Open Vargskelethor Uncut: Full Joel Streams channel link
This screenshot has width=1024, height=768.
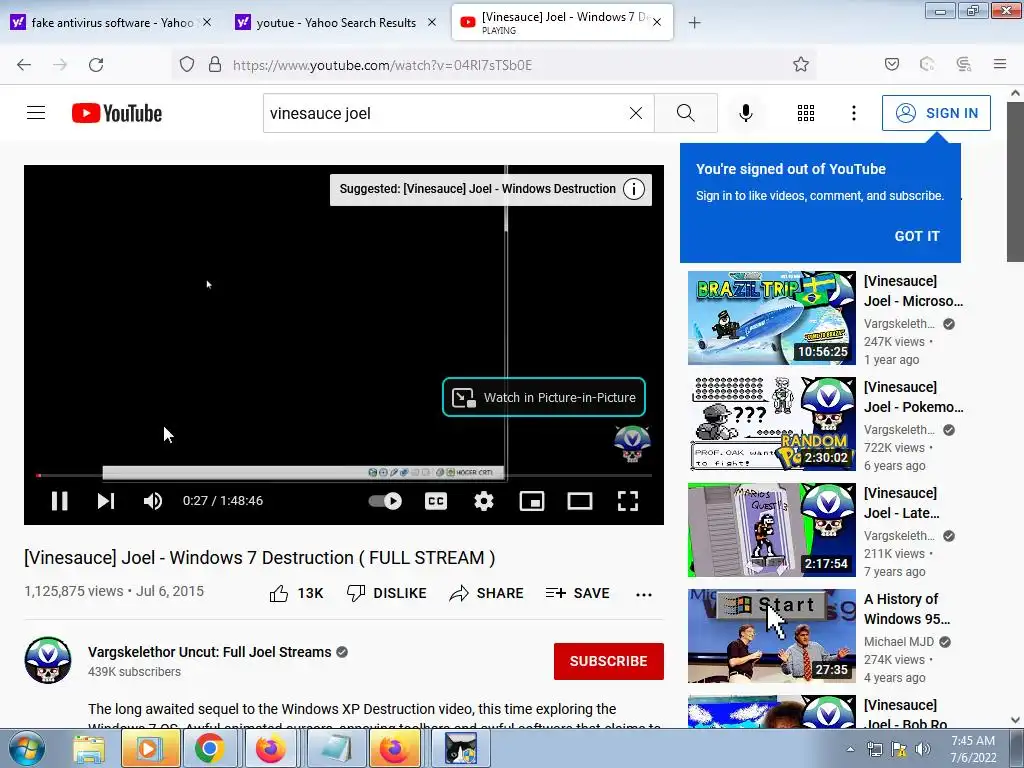210,652
